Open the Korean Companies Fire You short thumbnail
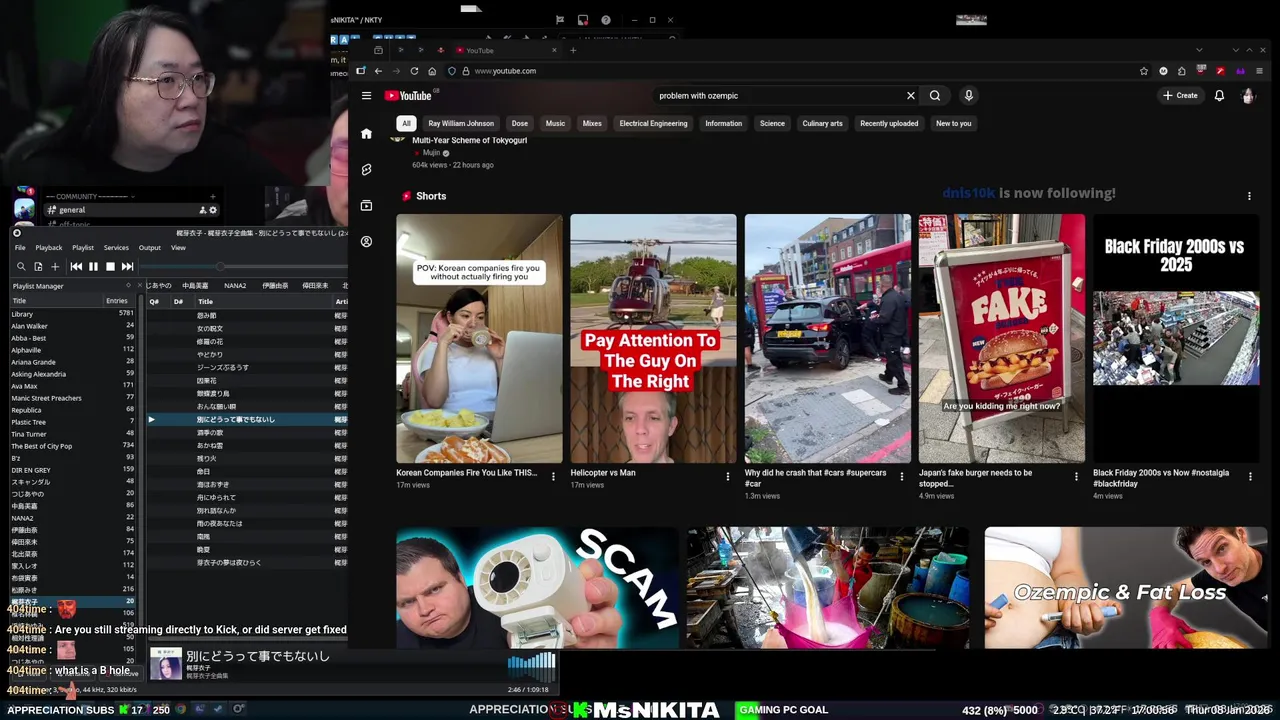Viewport: 1280px width, 720px height. pos(479,338)
